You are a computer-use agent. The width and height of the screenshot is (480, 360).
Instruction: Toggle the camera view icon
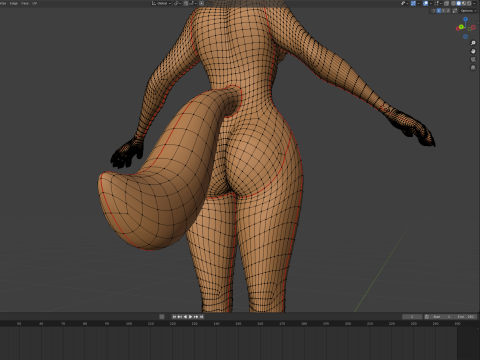click(x=473, y=59)
